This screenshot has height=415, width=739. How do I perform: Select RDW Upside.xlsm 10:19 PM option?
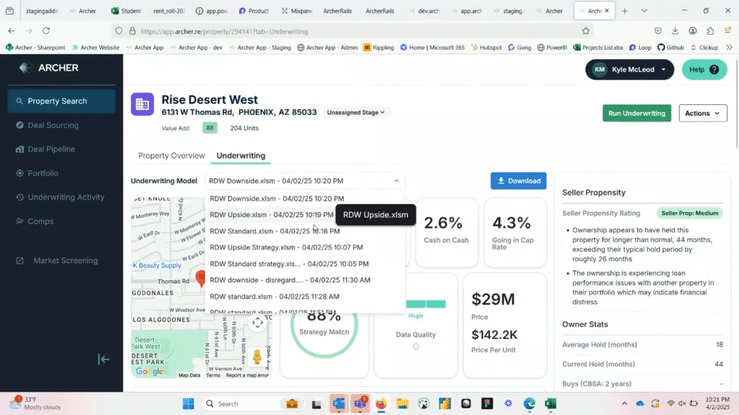click(271, 215)
